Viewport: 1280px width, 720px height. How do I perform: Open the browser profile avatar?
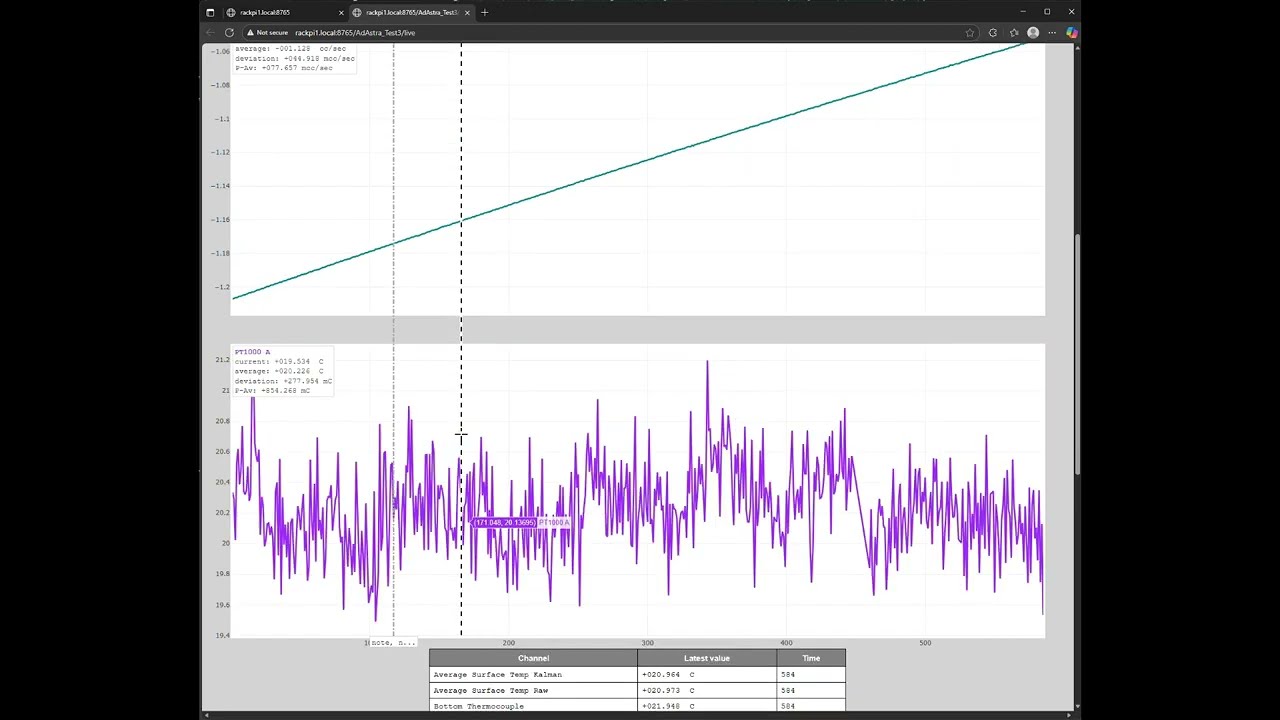pyautogui.click(x=1033, y=33)
